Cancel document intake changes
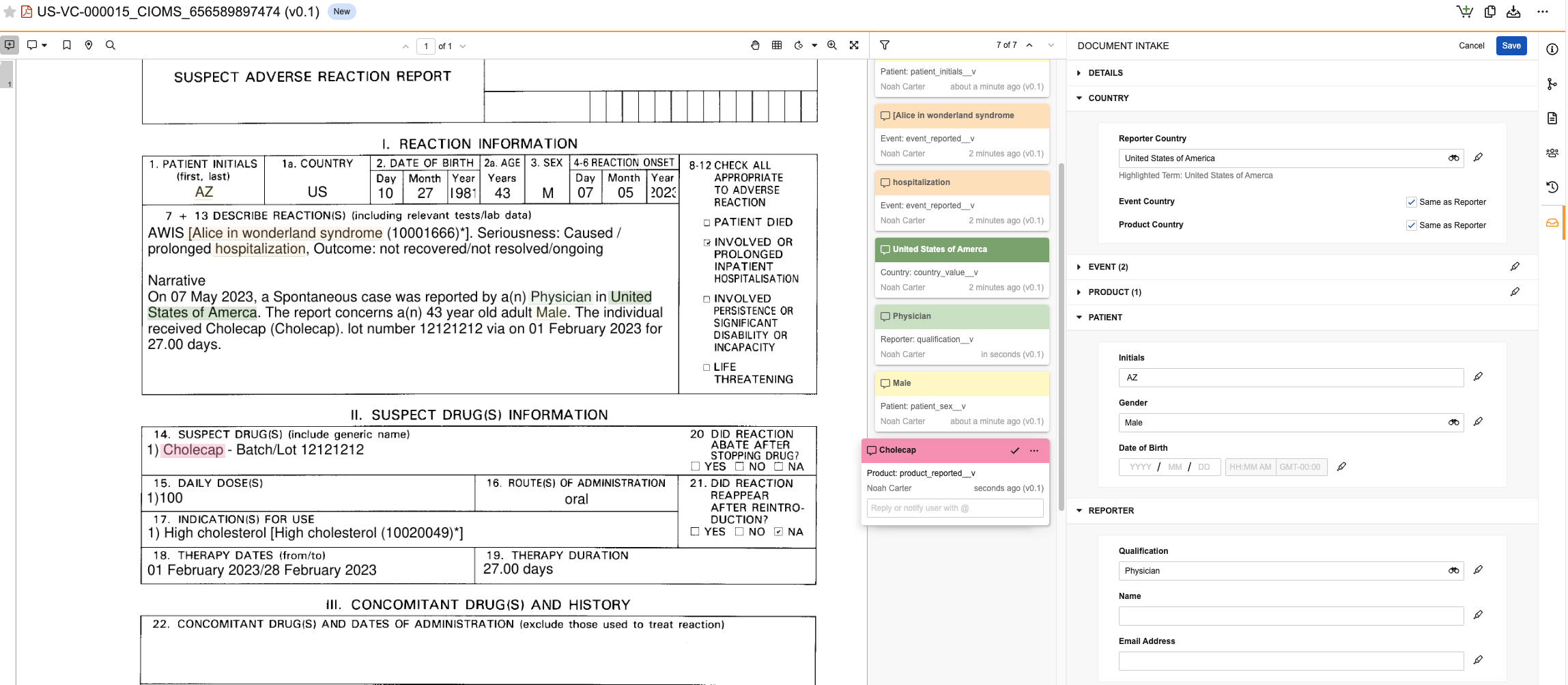Viewport: 1568px width, 685px height. pos(1471,46)
